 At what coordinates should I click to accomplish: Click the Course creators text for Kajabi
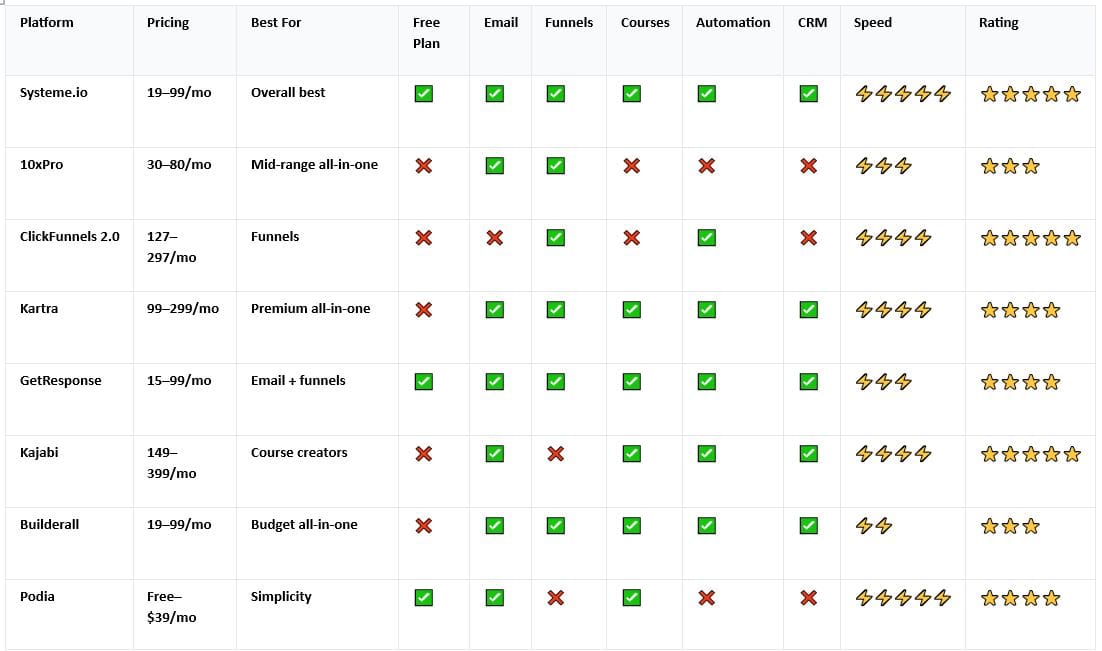pyautogui.click(x=299, y=452)
